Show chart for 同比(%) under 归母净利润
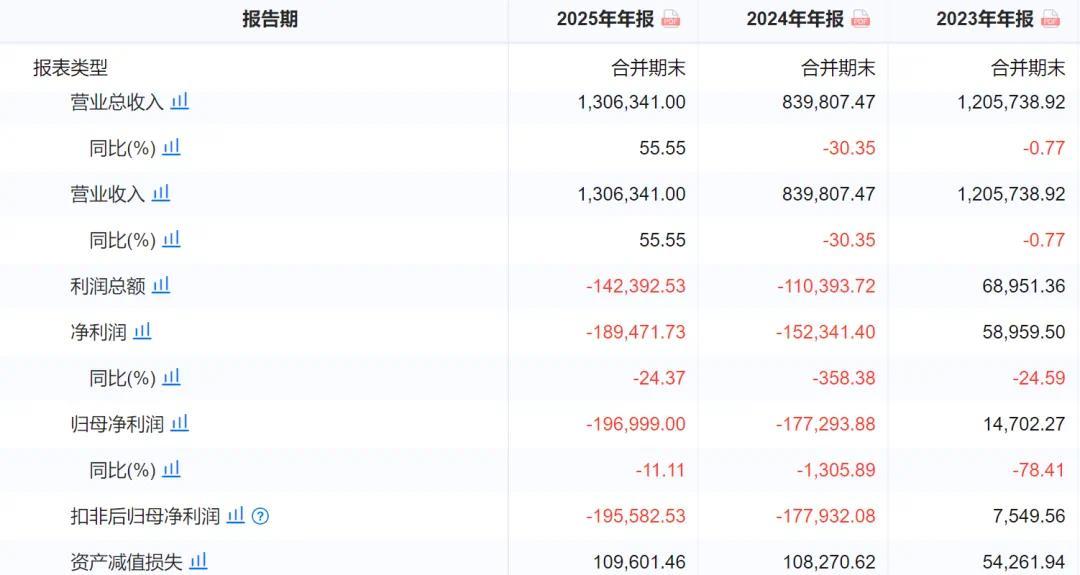This screenshot has width=1080, height=575. point(172,469)
